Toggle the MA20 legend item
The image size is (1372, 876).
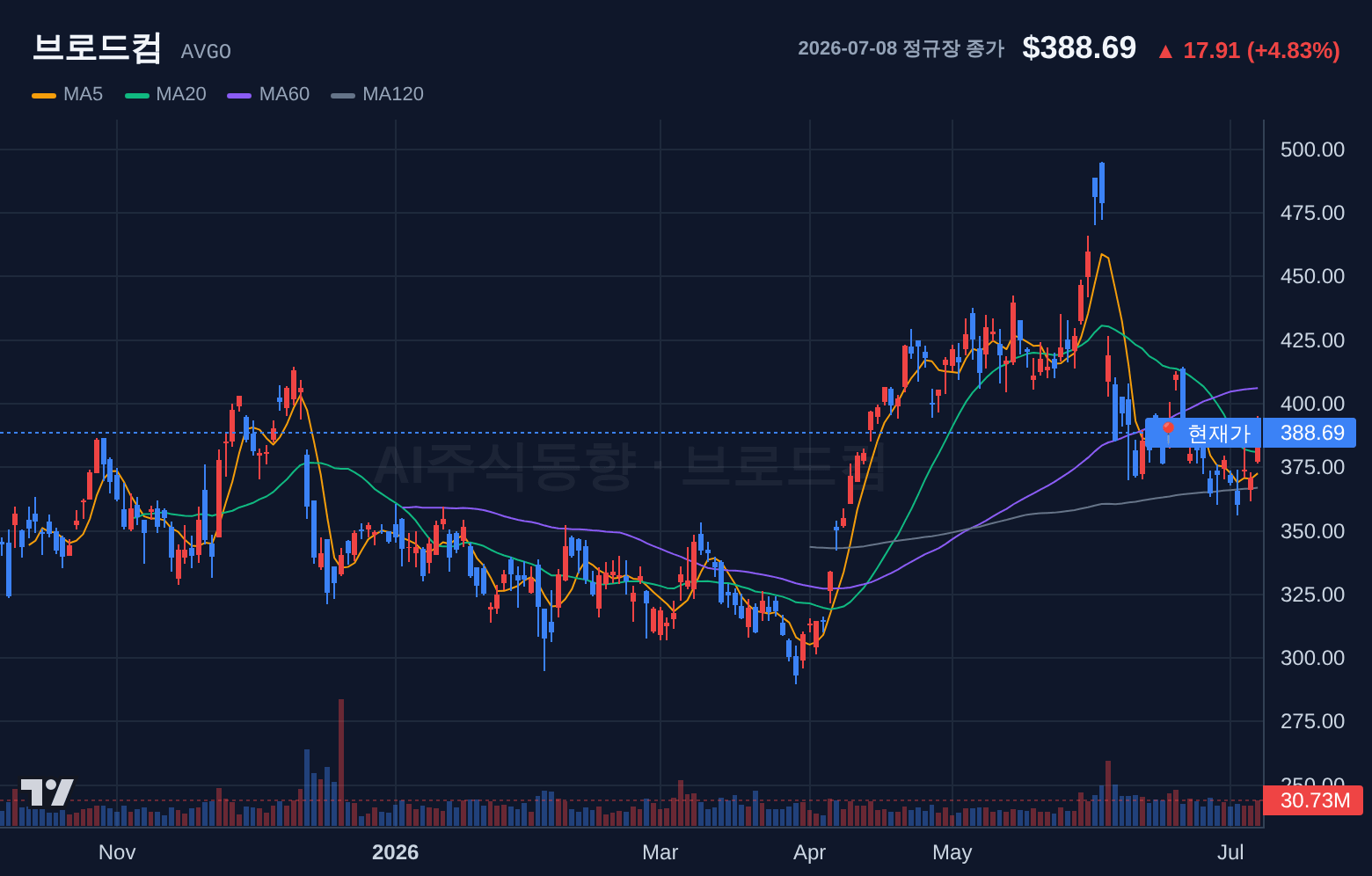pyautogui.click(x=166, y=94)
